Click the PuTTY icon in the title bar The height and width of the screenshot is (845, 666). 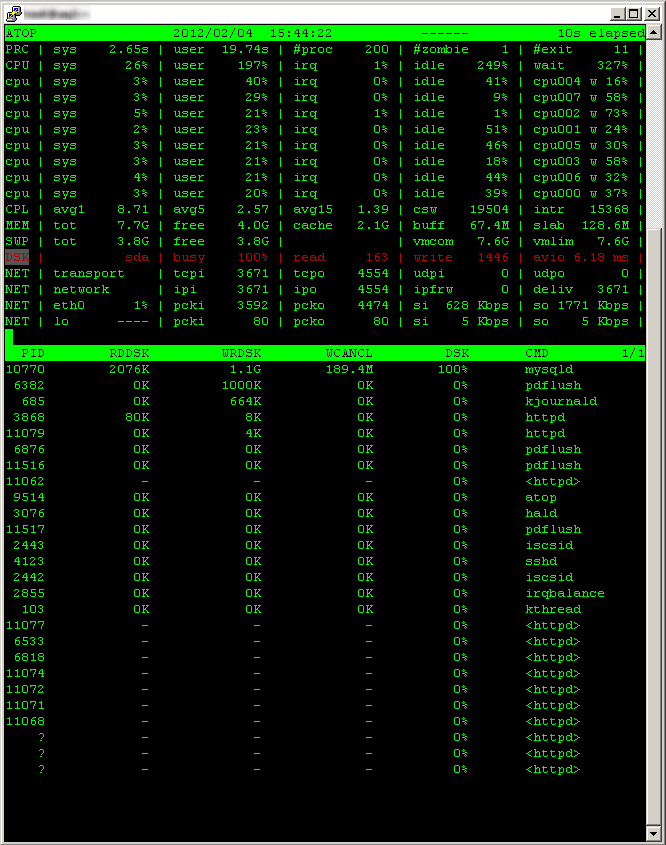(x=13, y=13)
